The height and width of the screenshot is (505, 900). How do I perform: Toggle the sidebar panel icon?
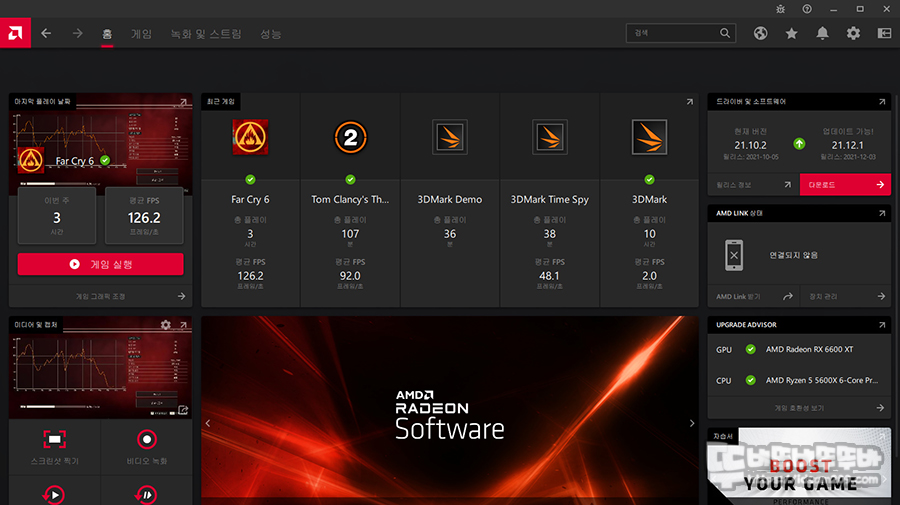pyautogui.click(x=885, y=33)
